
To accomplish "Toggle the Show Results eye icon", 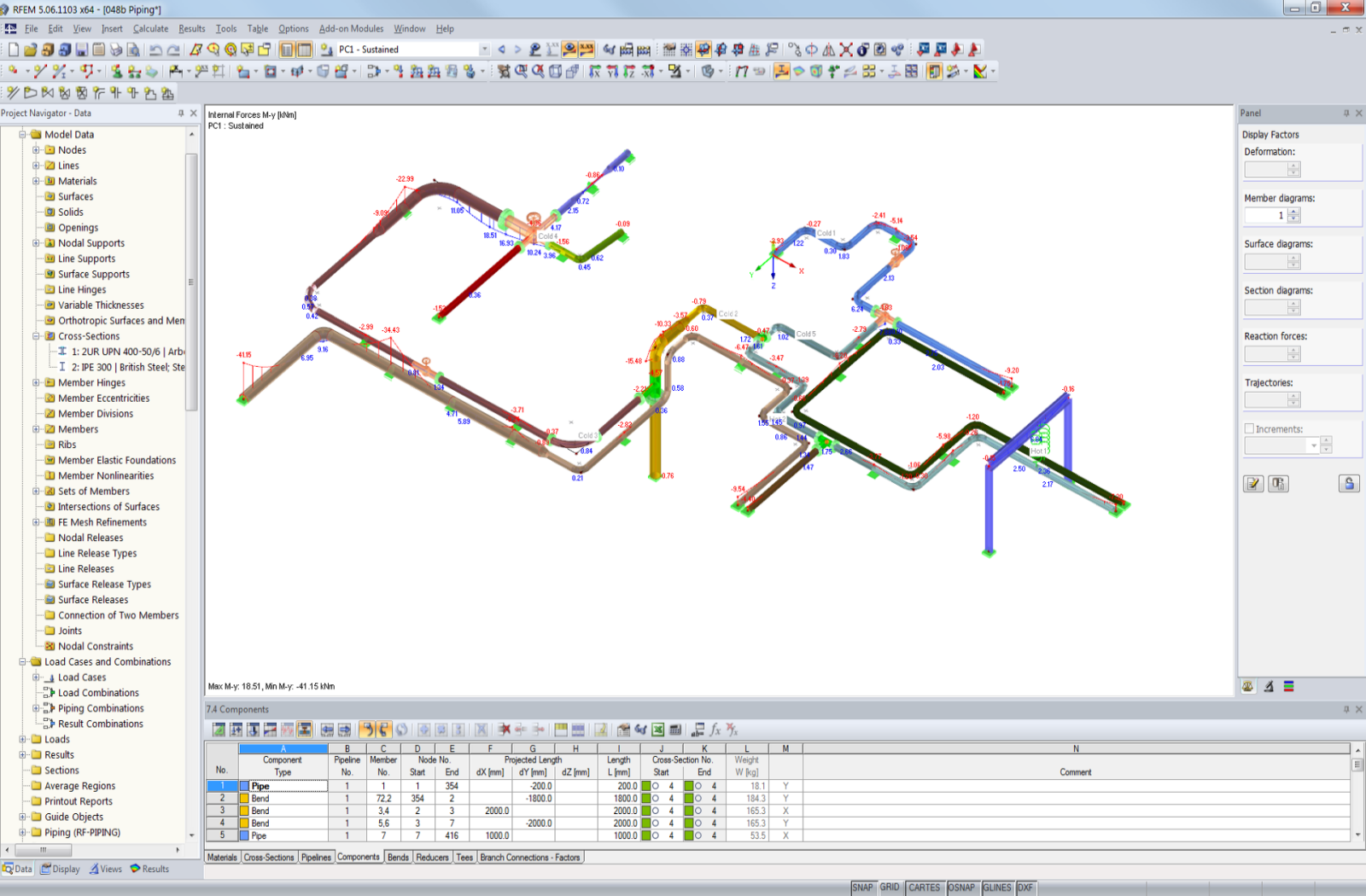I will (x=569, y=49).
